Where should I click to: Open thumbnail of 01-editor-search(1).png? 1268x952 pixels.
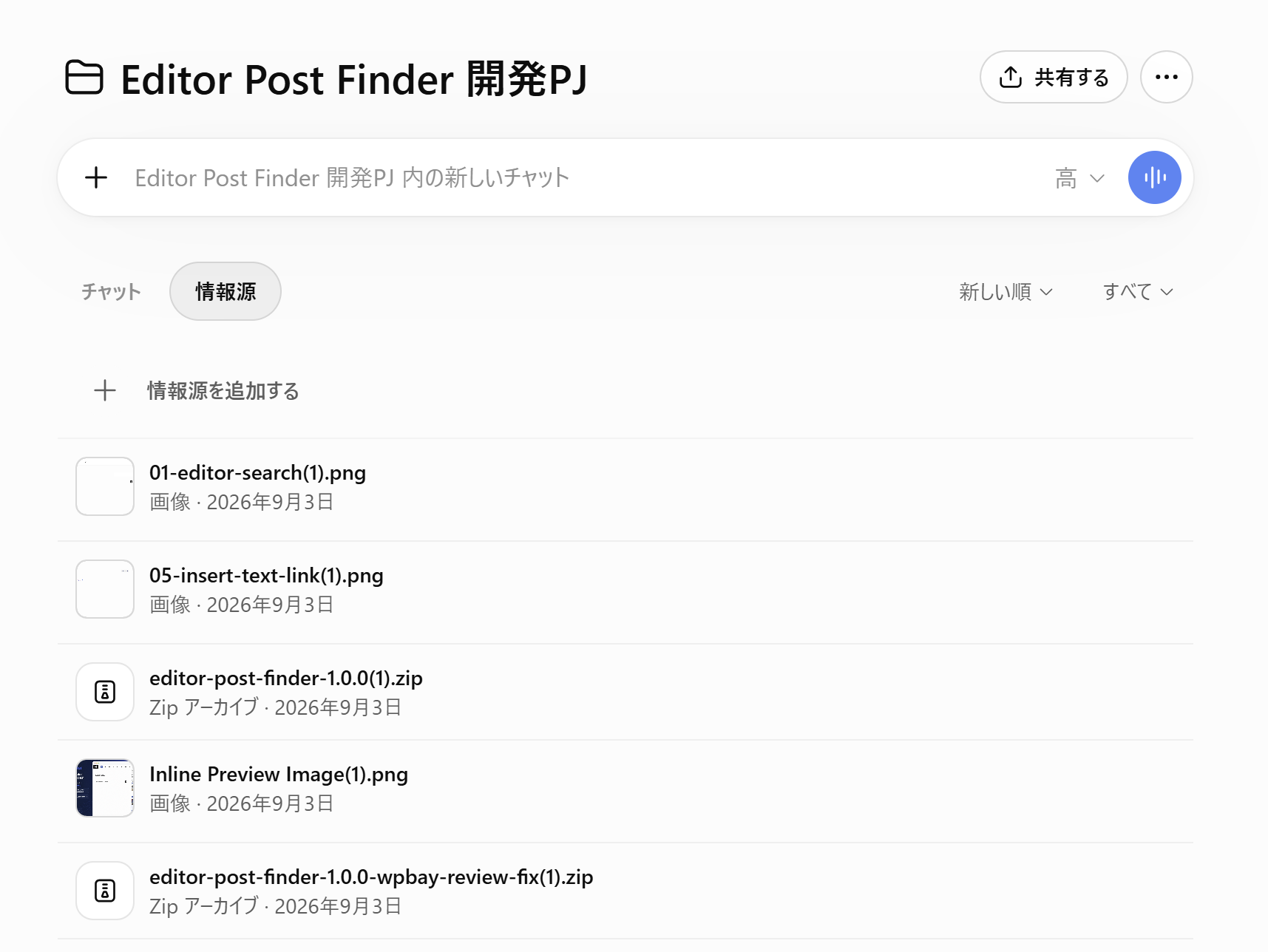coord(105,486)
